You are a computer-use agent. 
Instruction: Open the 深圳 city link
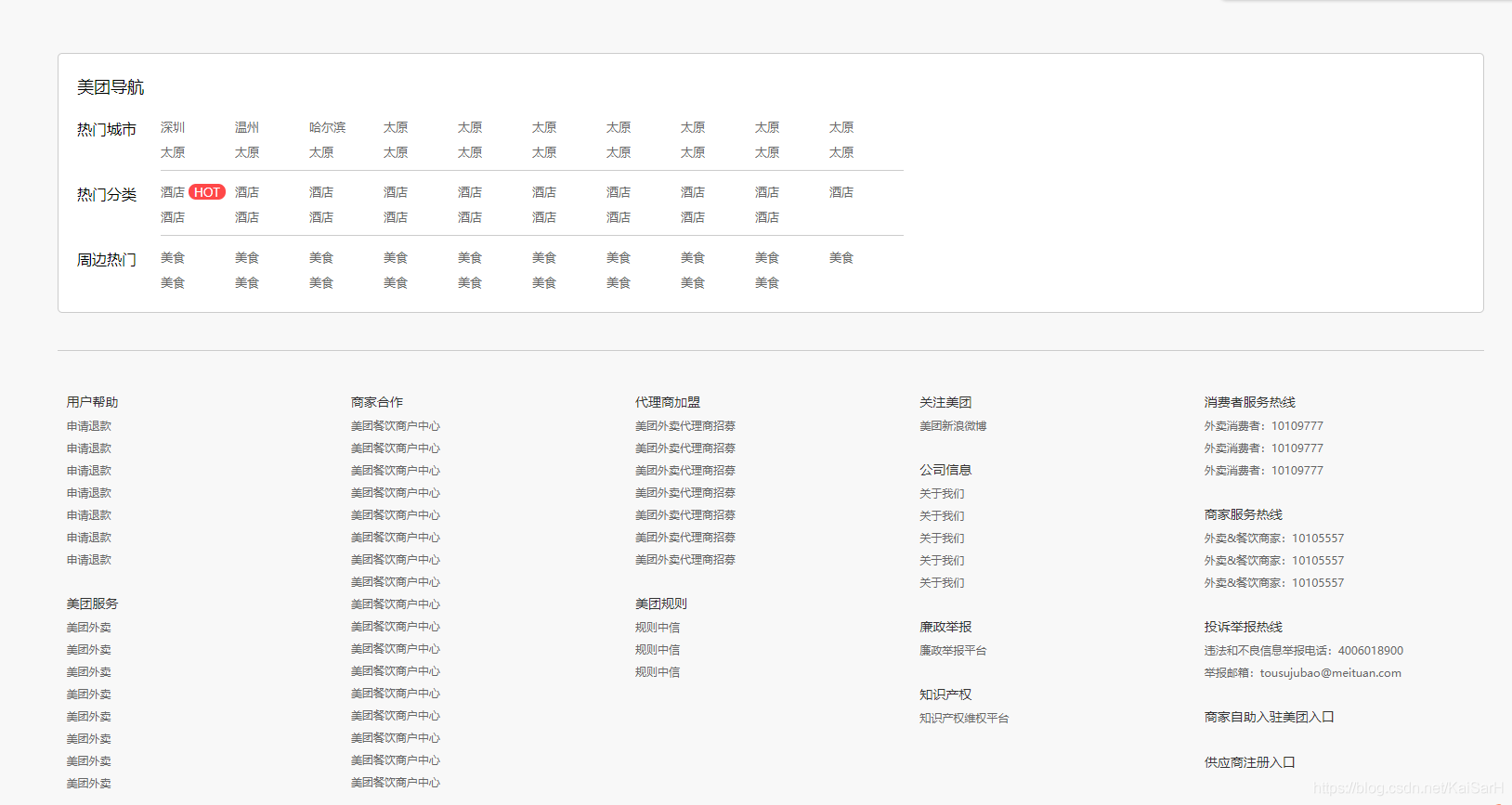point(173,127)
